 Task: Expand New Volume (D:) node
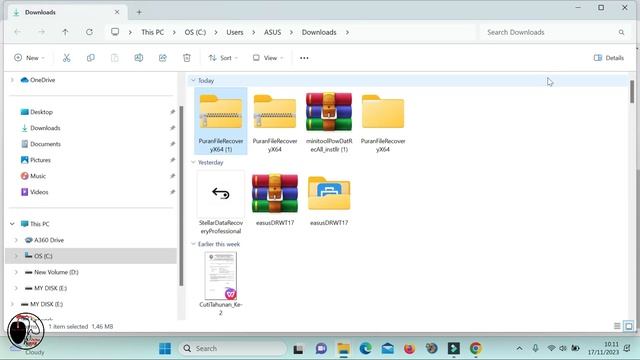pyautogui.click(x=16, y=272)
